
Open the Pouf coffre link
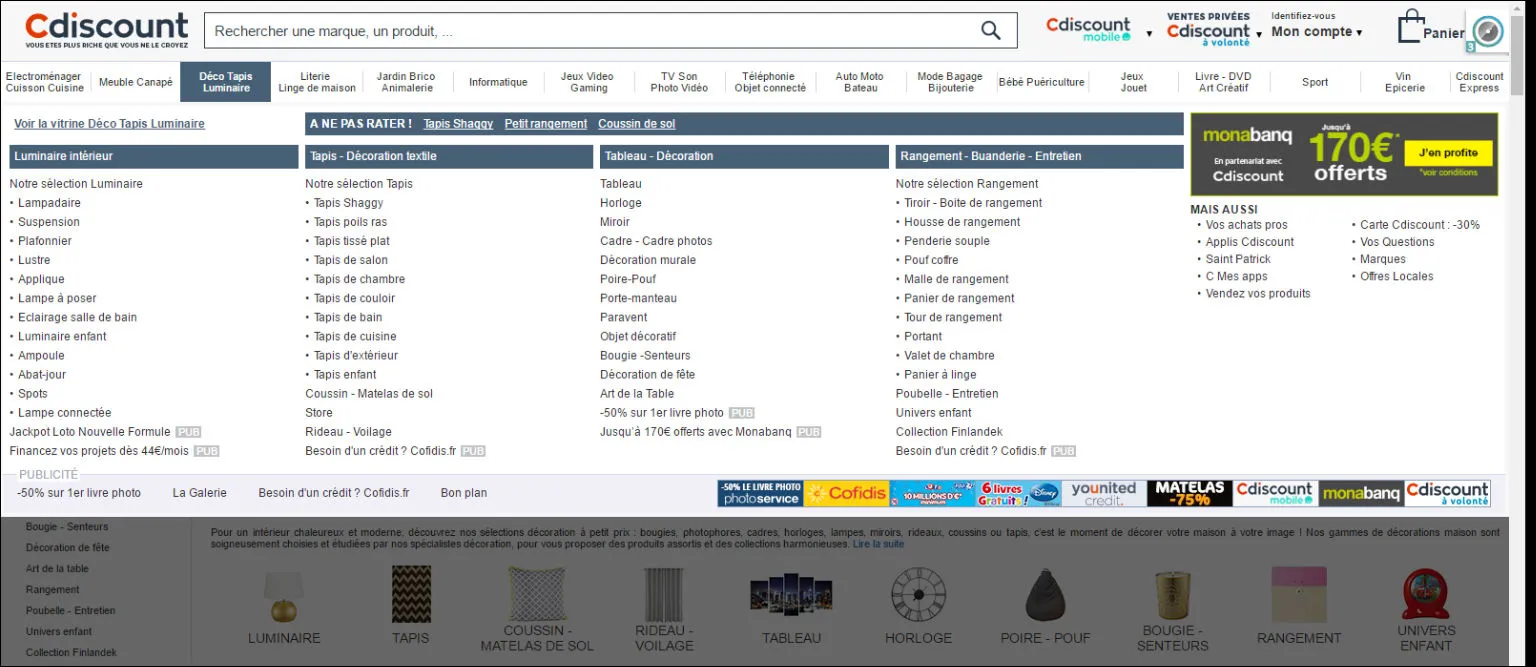coord(931,260)
